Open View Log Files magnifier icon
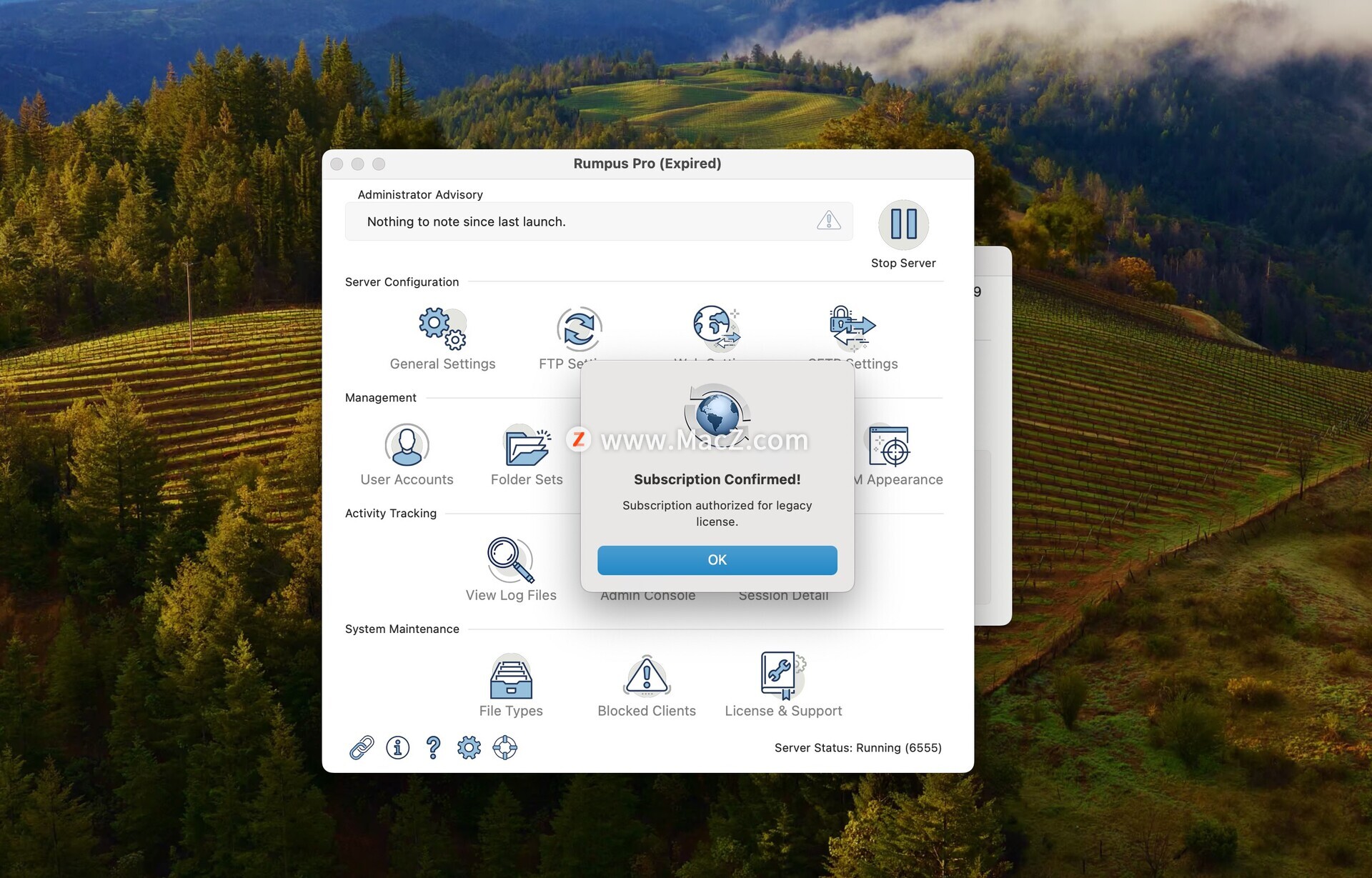Screen dimensions: 1372x878 [x=510, y=560]
